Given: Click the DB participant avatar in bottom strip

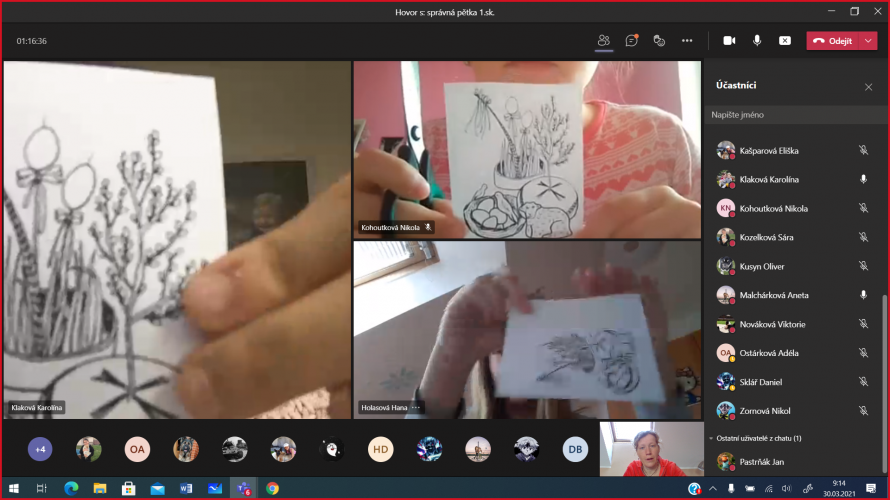Looking at the screenshot, I should point(575,449).
